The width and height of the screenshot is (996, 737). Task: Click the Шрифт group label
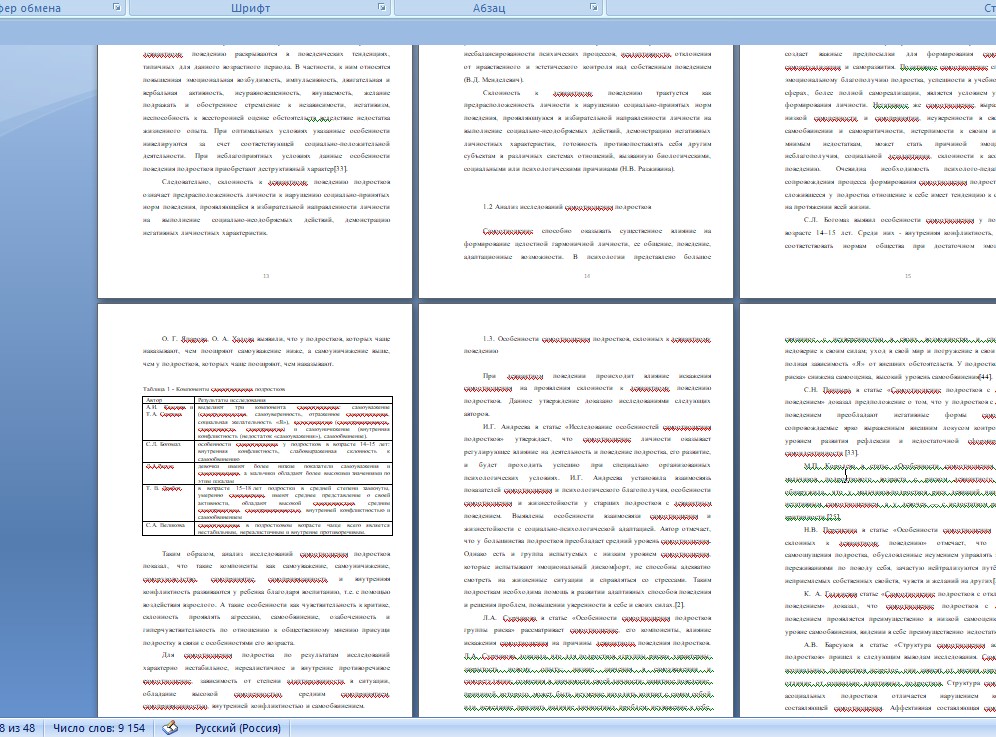coord(250,8)
